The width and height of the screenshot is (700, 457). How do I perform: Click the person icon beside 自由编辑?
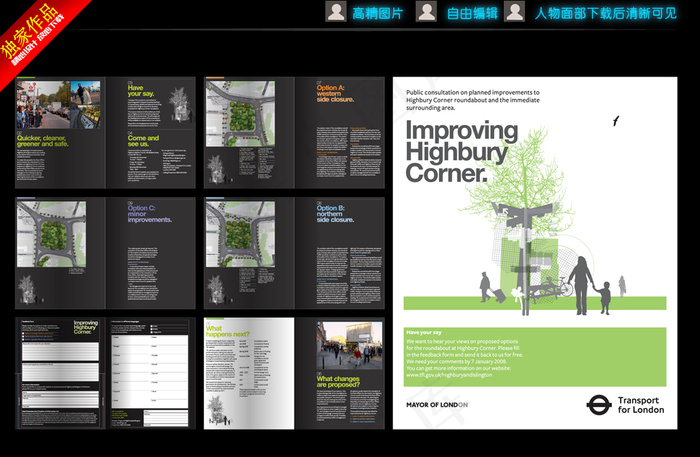(426, 12)
